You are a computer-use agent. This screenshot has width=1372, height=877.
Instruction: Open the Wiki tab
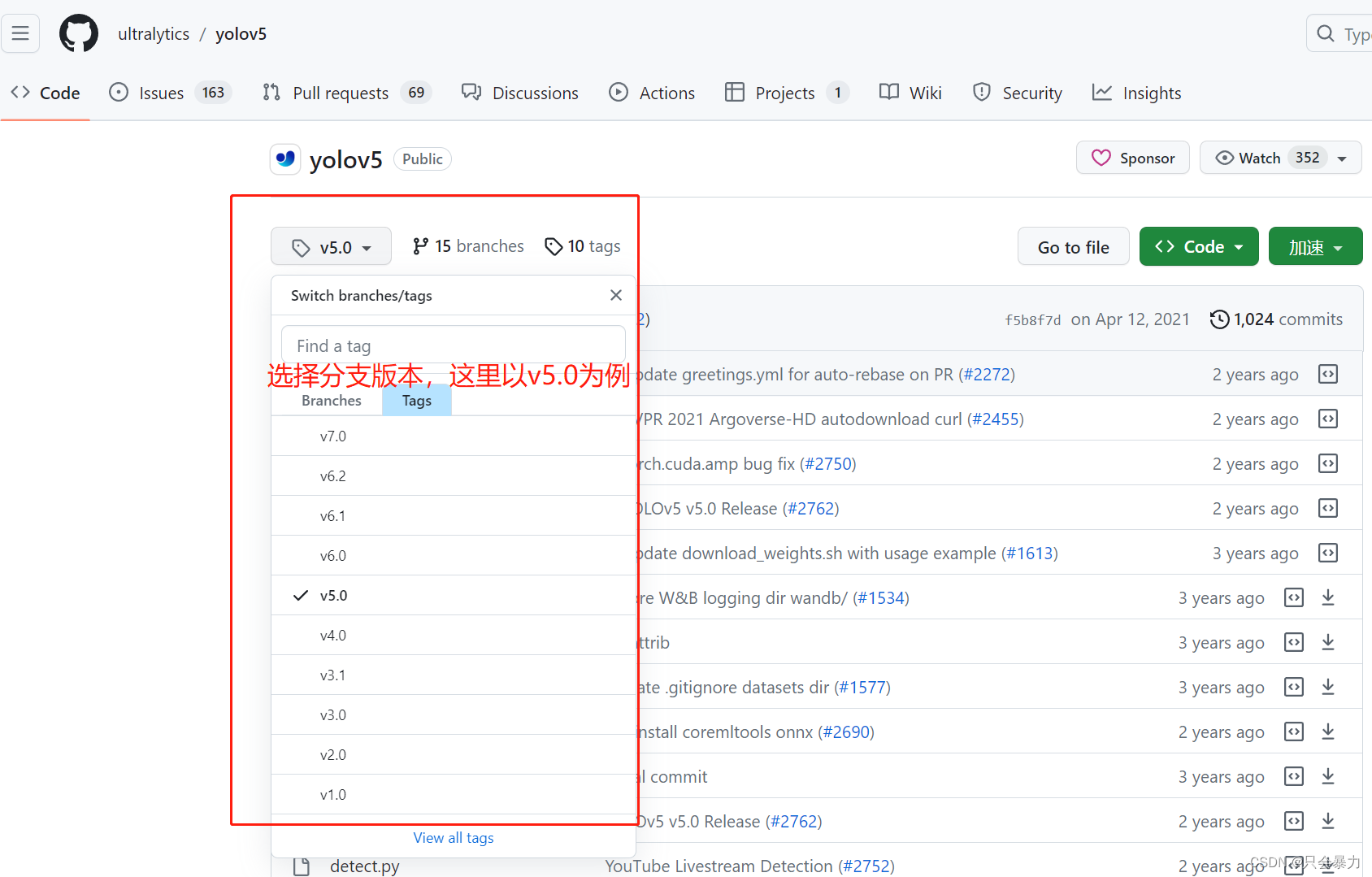[x=910, y=93]
